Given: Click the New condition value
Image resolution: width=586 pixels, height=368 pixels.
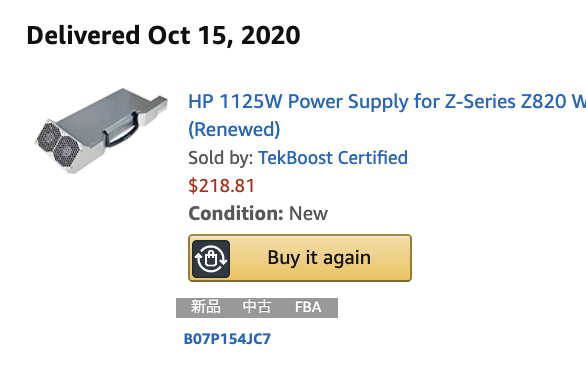Looking at the screenshot, I should pyautogui.click(x=308, y=214).
